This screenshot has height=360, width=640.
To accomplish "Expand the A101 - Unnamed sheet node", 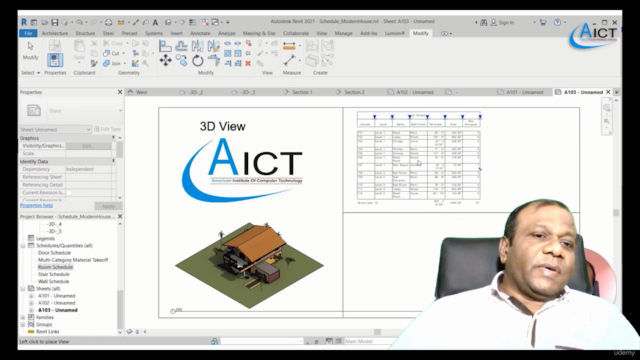I will [x=31, y=296].
